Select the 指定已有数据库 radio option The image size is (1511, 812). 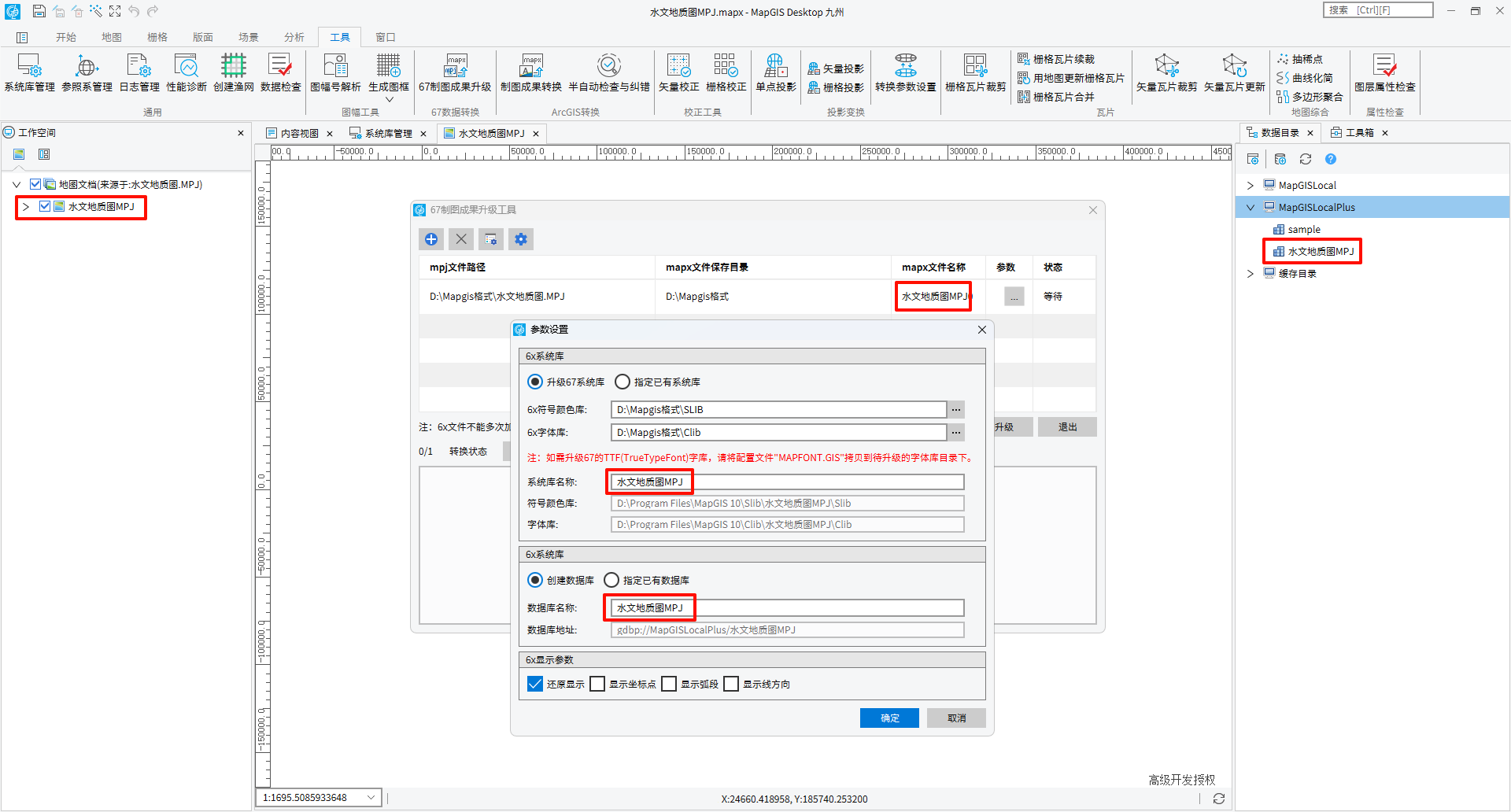coord(611,581)
